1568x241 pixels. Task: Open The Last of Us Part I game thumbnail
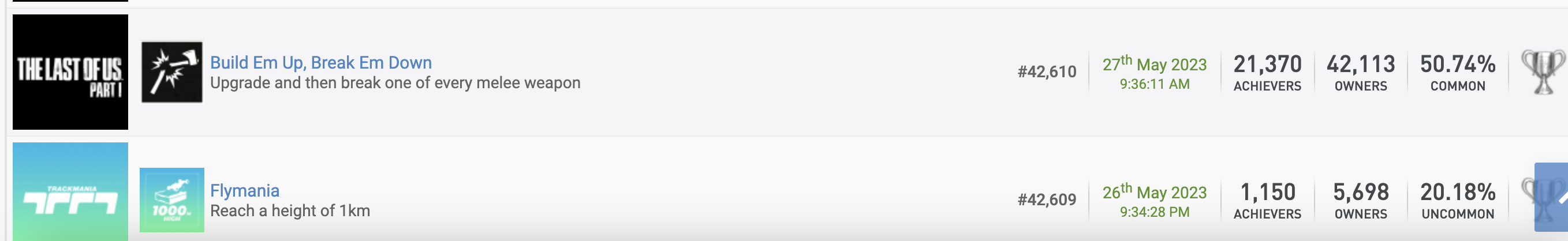coord(70,72)
